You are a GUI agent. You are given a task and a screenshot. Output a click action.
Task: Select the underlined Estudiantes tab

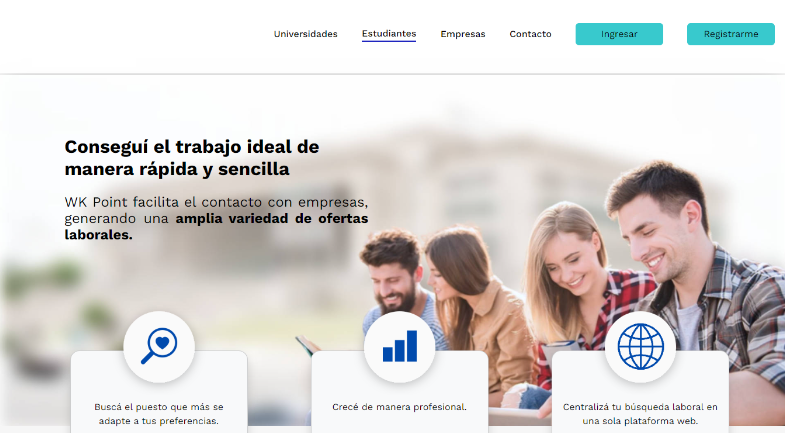coord(389,34)
